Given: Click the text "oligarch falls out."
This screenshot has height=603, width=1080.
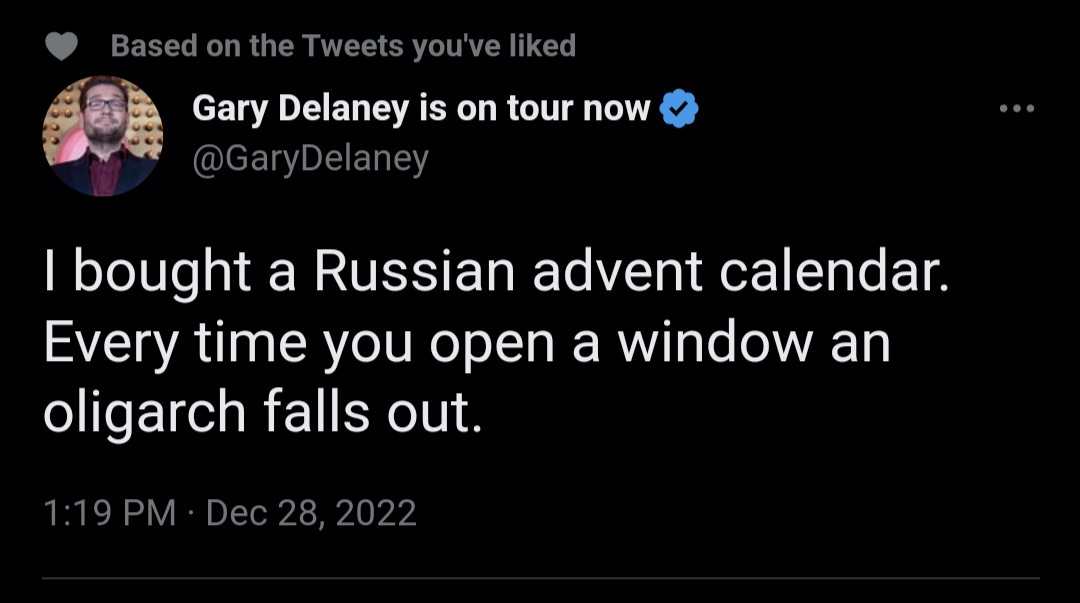Looking at the screenshot, I should pos(263,412).
